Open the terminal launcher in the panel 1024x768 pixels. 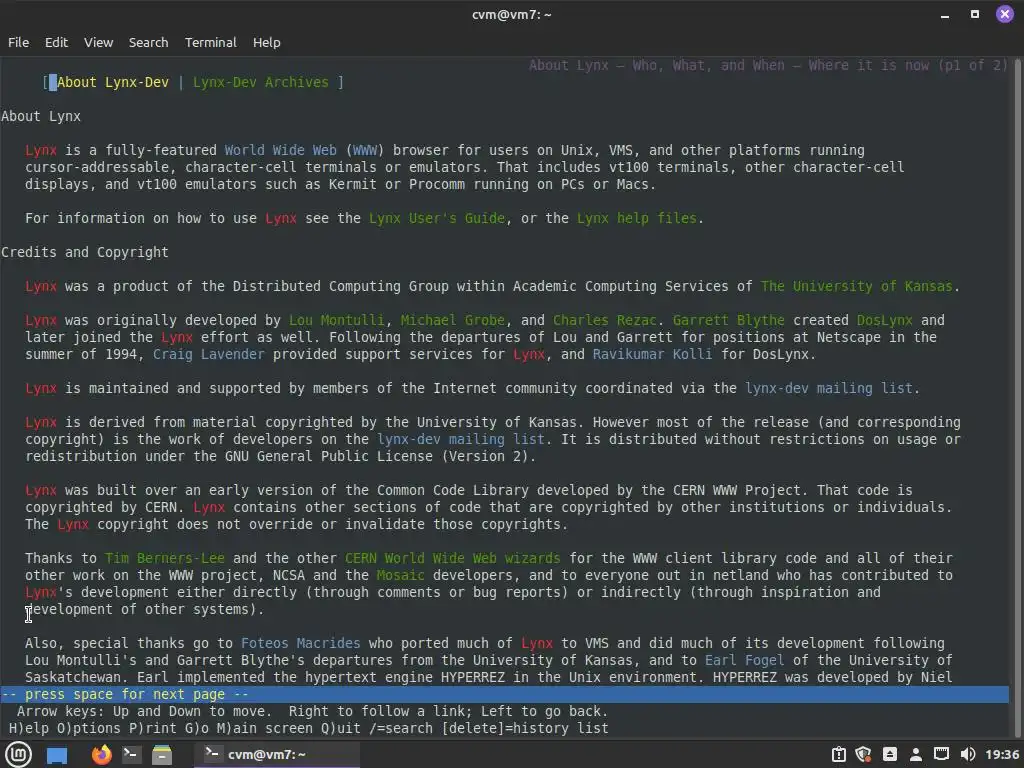[x=131, y=754]
